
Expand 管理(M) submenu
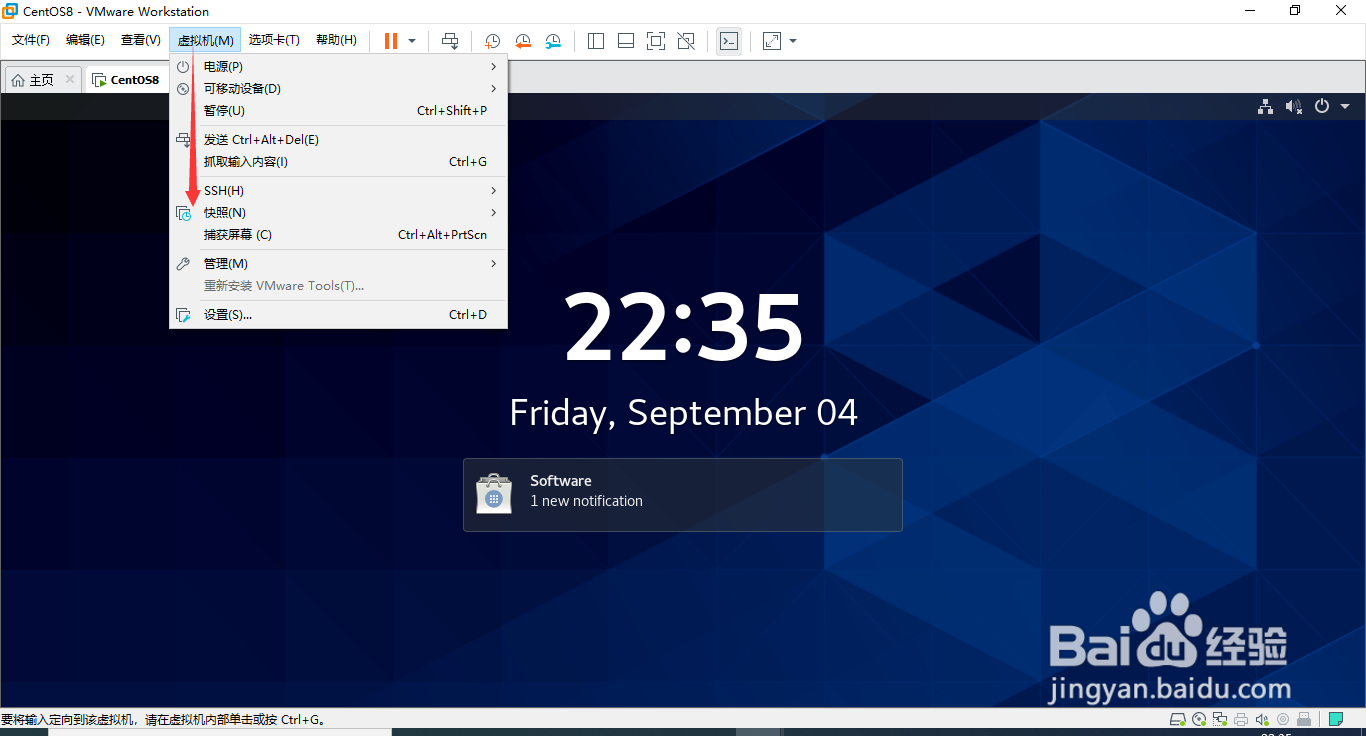[339, 263]
